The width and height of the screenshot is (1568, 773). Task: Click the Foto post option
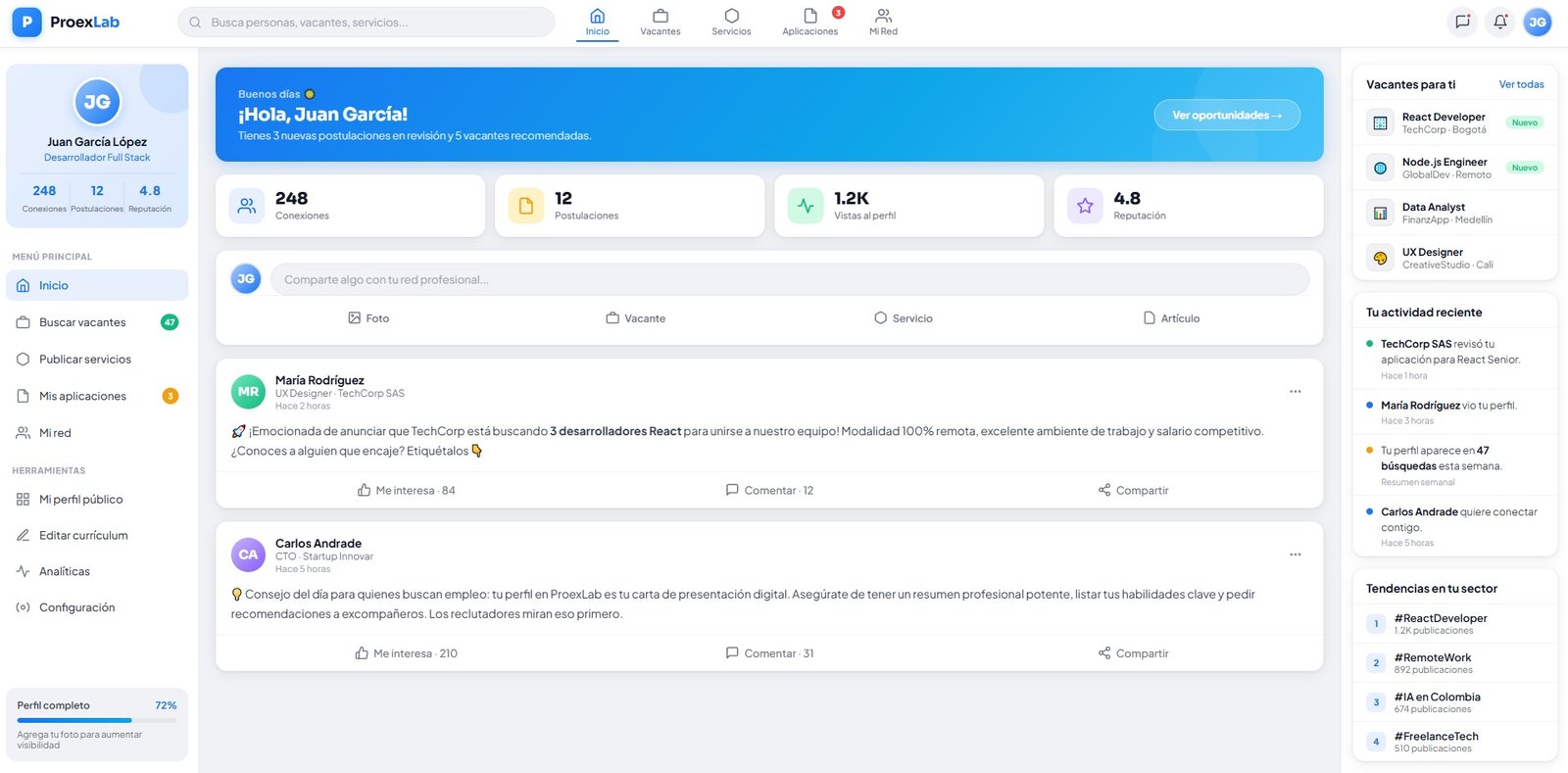368,318
